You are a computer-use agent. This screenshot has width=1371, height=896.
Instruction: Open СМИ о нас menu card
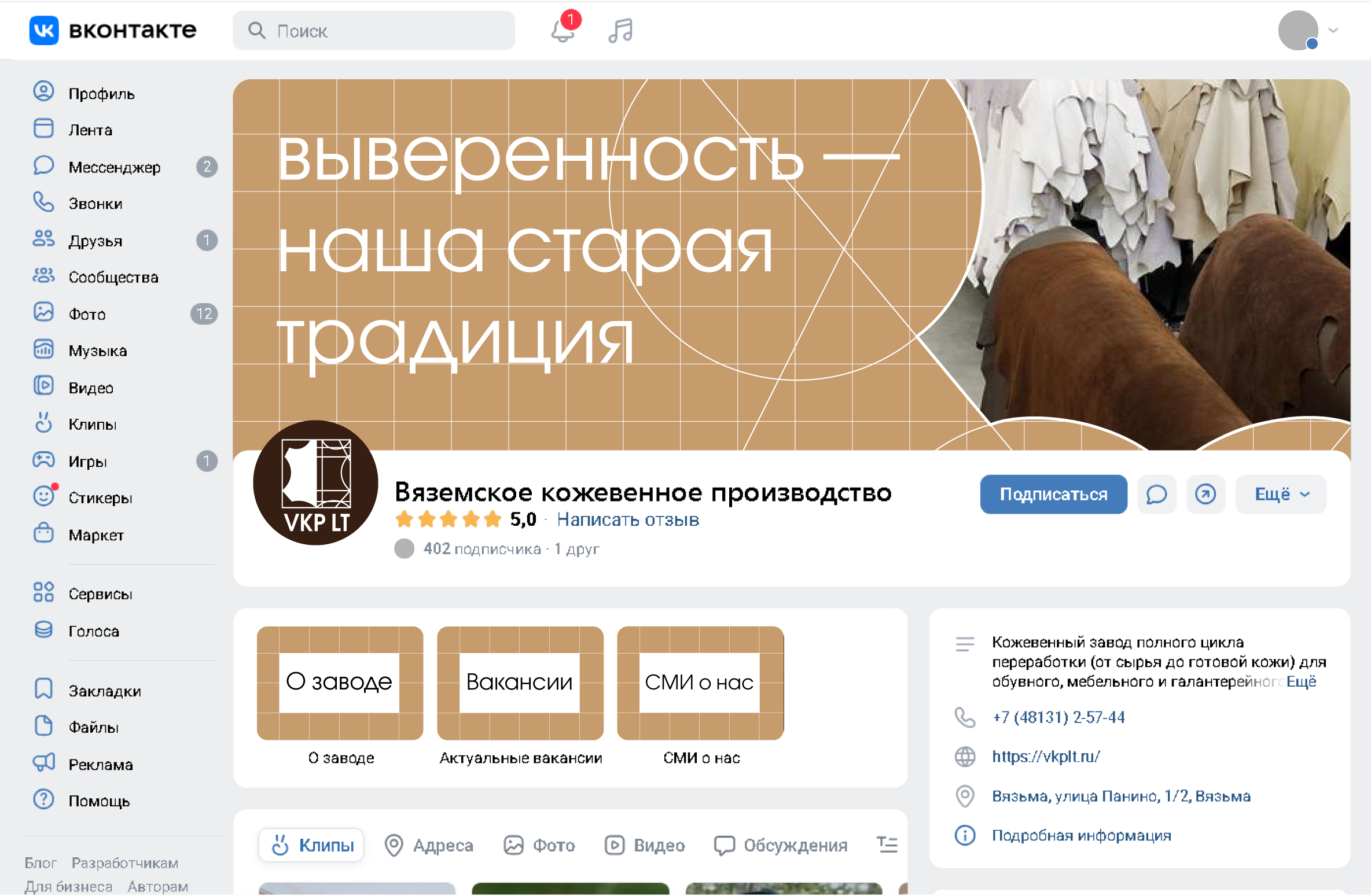pyautogui.click(x=700, y=683)
